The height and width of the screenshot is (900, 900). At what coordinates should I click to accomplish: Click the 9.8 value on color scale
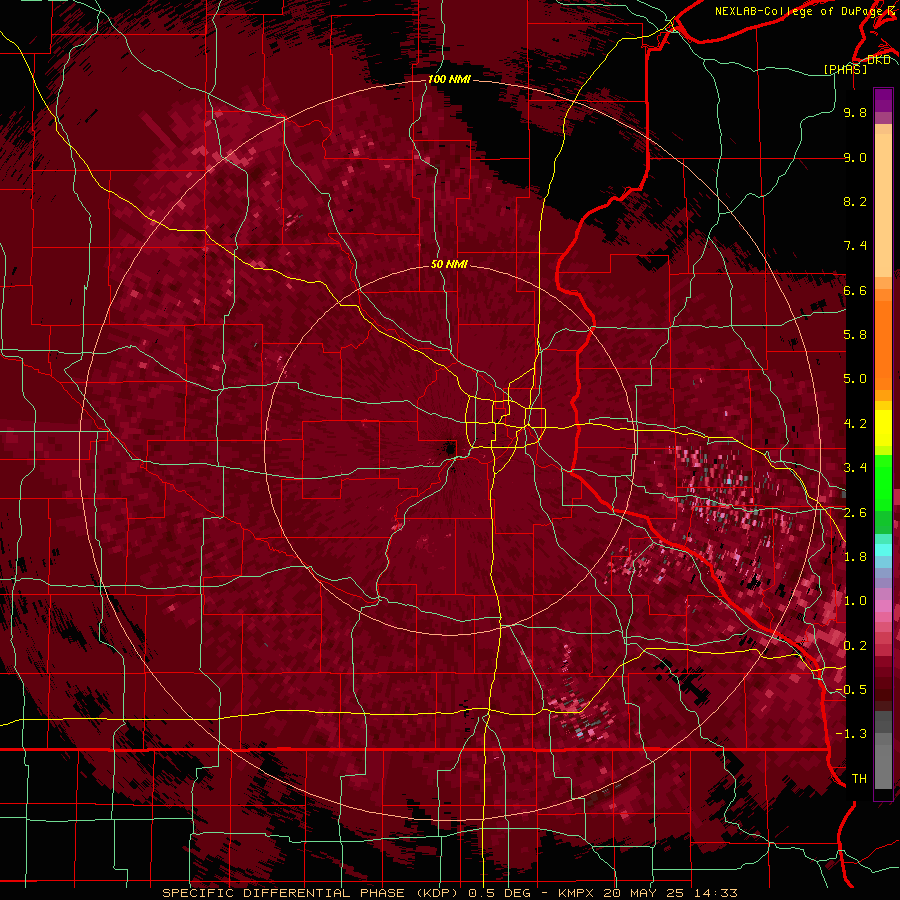(x=855, y=112)
